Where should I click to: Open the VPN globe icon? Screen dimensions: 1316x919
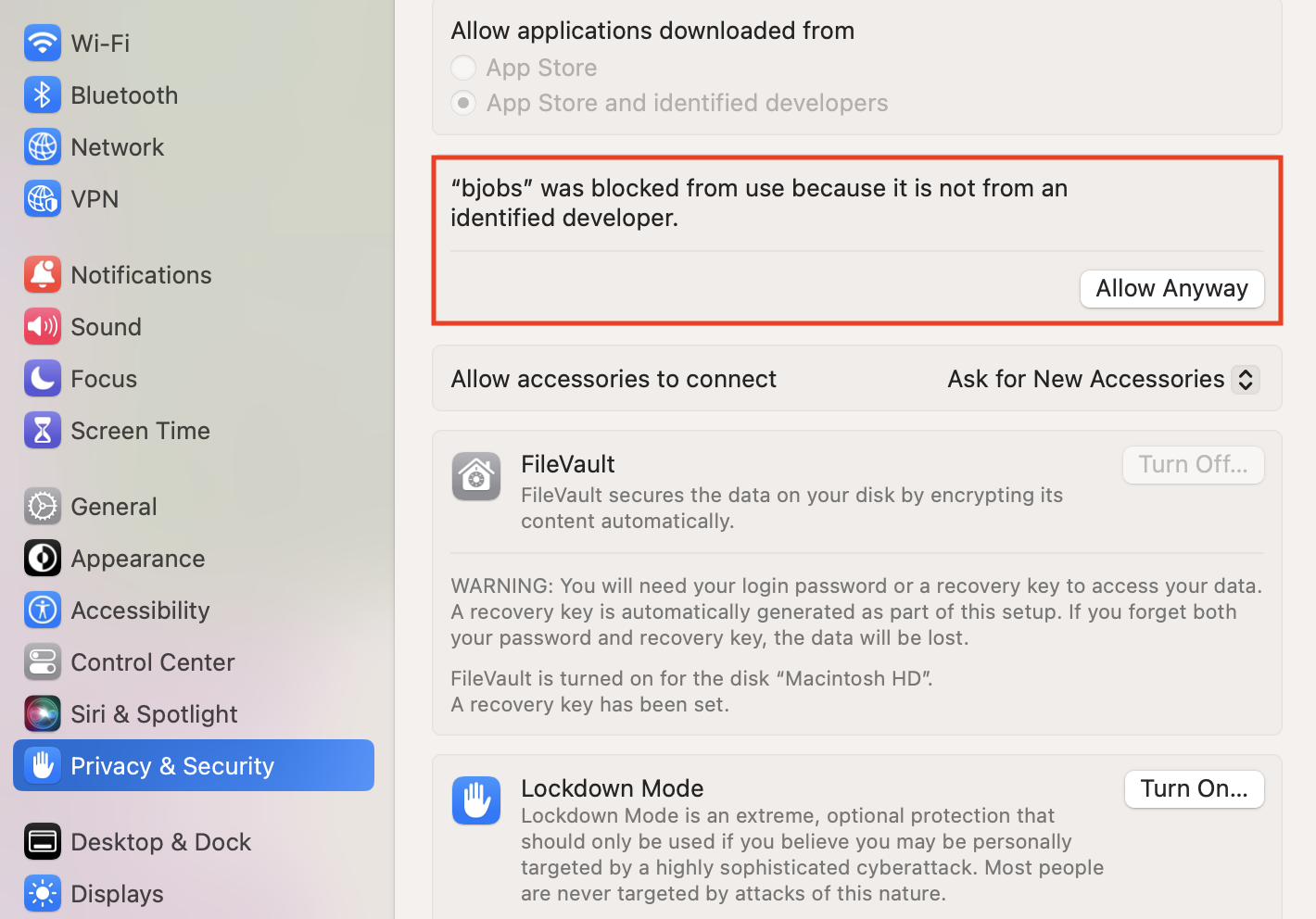(x=43, y=199)
